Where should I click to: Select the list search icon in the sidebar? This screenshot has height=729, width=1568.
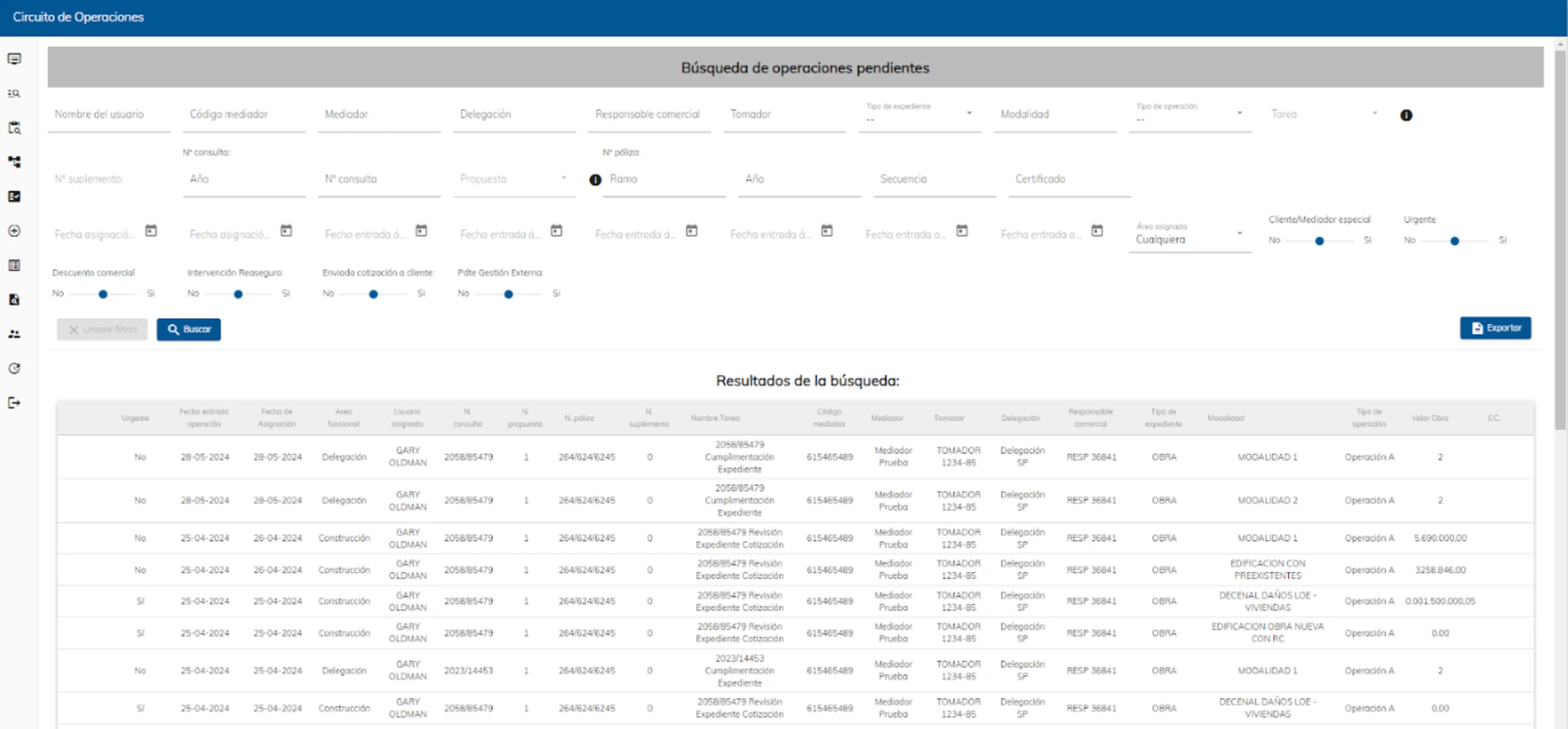pyautogui.click(x=15, y=94)
